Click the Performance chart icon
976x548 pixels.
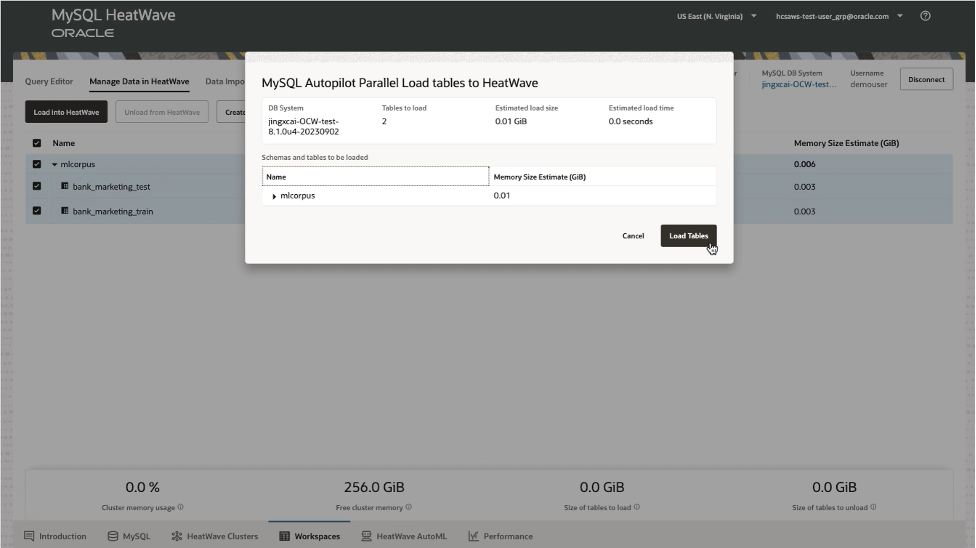click(x=474, y=536)
